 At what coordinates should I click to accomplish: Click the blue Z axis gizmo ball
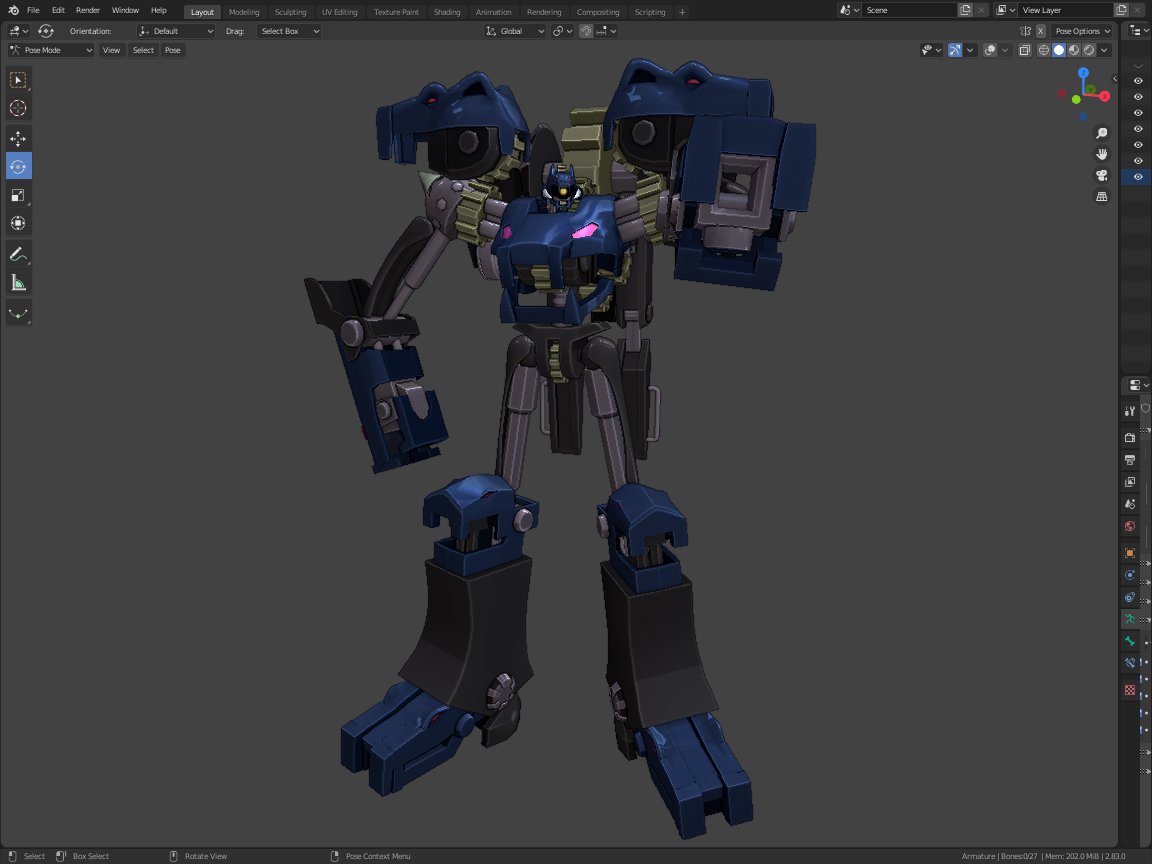(x=1083, y=73)
